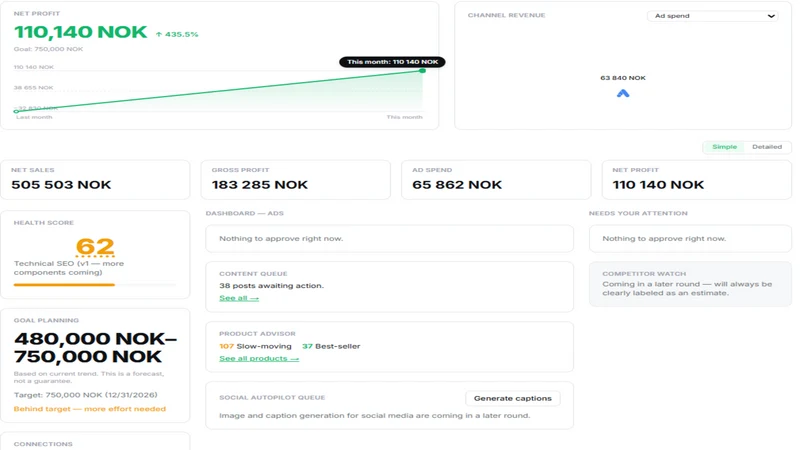Image resolution: width=800 pixels, height=450 pixels.
Task: Click the green endpoint dot on profit chart
Action: coord(422,70)
